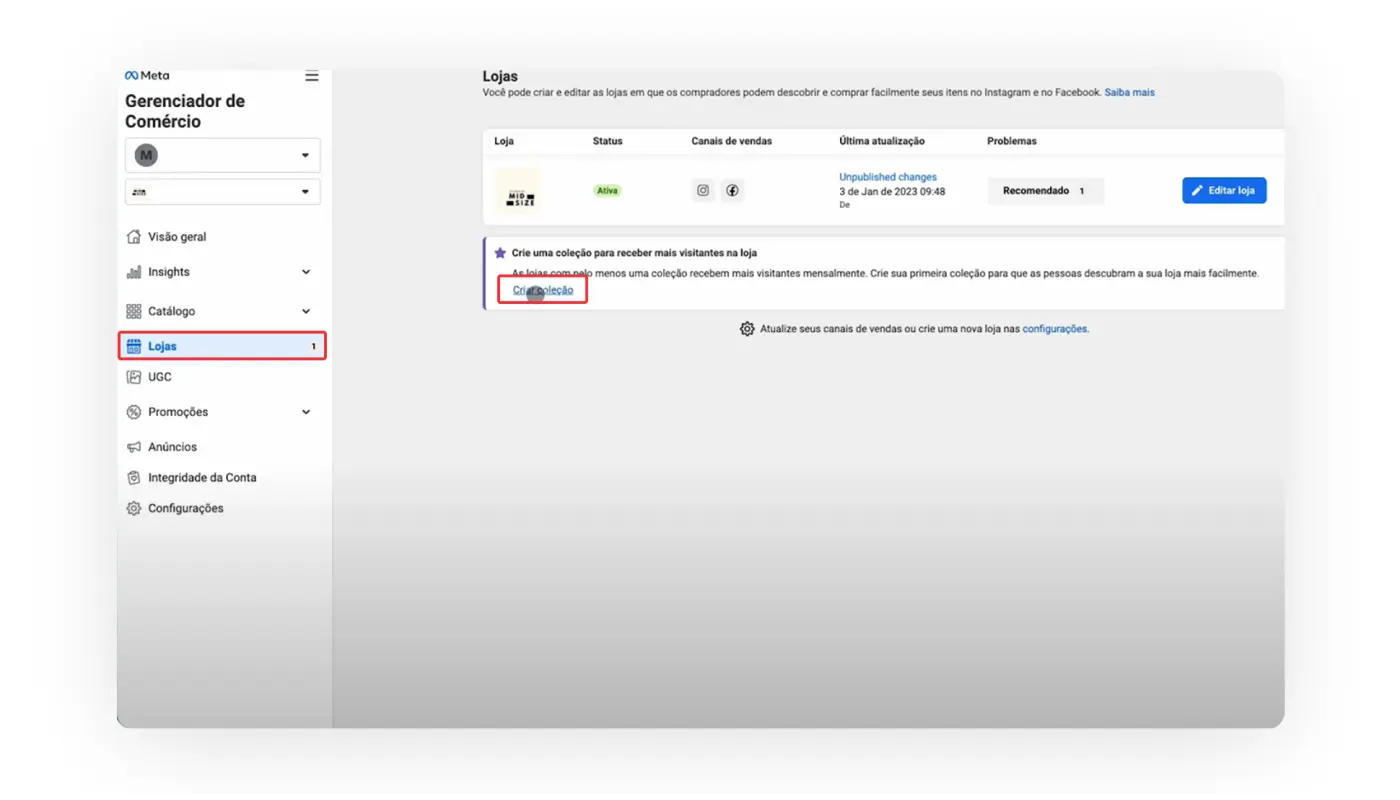Expand the Catálogo section chevron
Image resolution: width=1400 pixels, height=800 pixels.
pyautogui.click(x=306, y=311)
